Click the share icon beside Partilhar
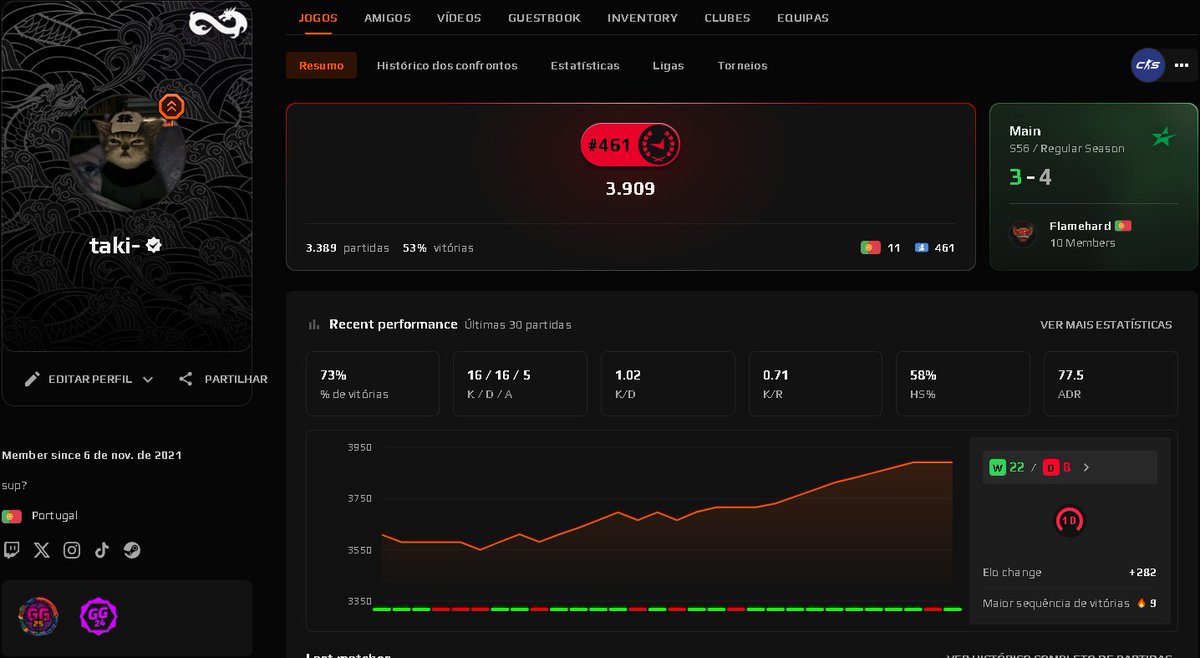Viewport: 1200px width, 658px height. (186, 379)
